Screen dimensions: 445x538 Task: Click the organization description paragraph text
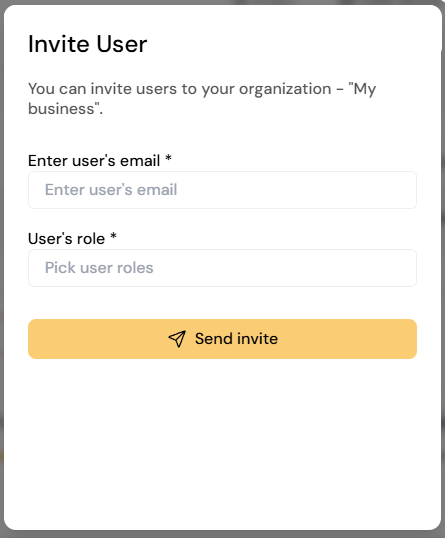click(202, 99)
